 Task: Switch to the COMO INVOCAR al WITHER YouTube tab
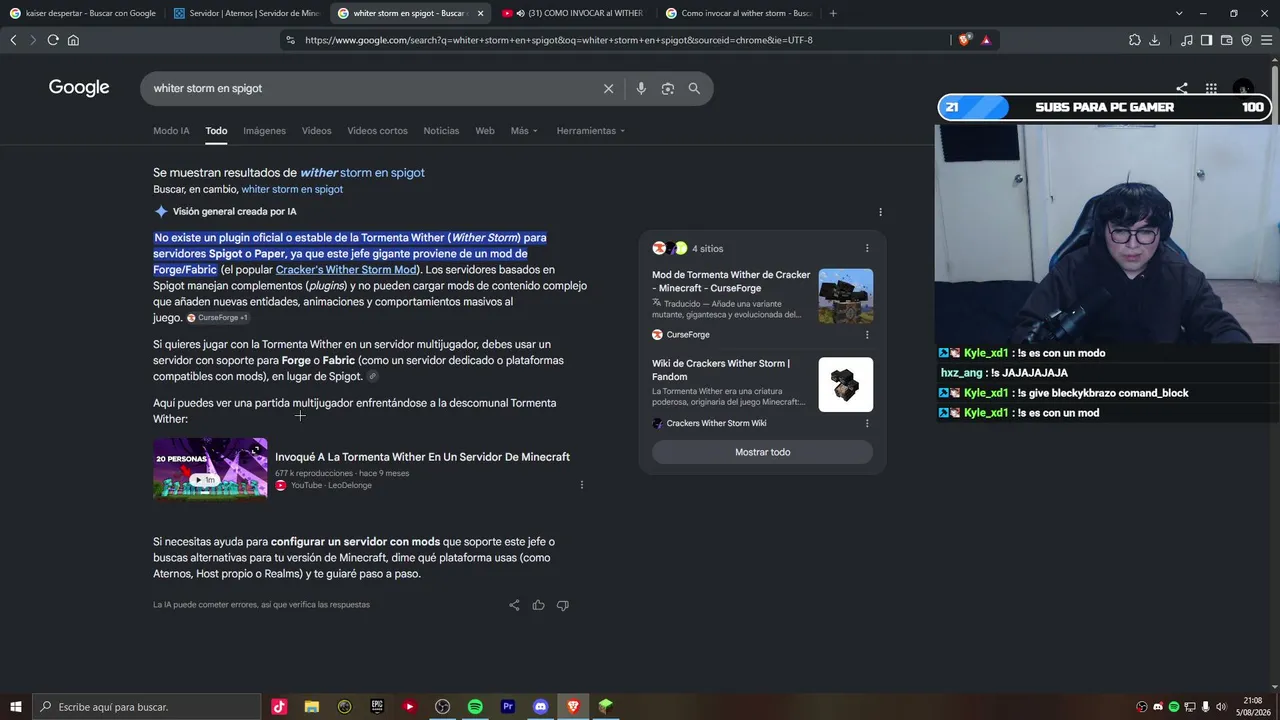pyautogui.click(x=573, y=13)
